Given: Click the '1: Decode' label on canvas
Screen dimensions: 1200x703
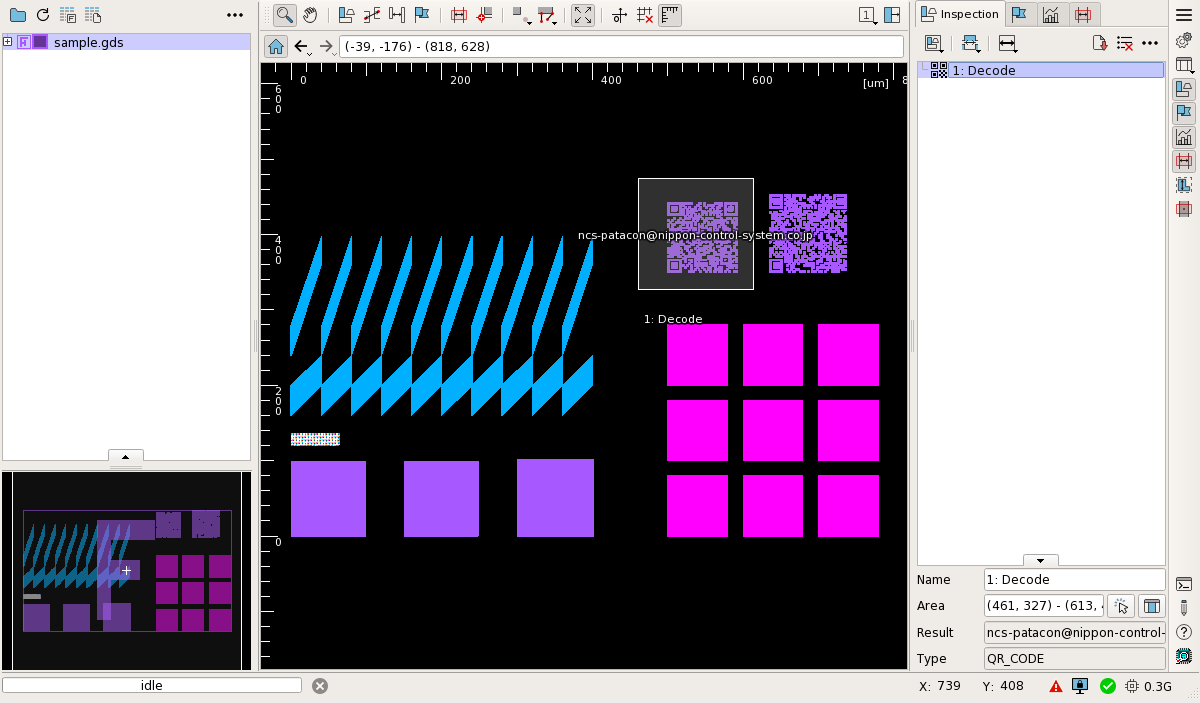Looking at the screenshot, I should (673, 319).
